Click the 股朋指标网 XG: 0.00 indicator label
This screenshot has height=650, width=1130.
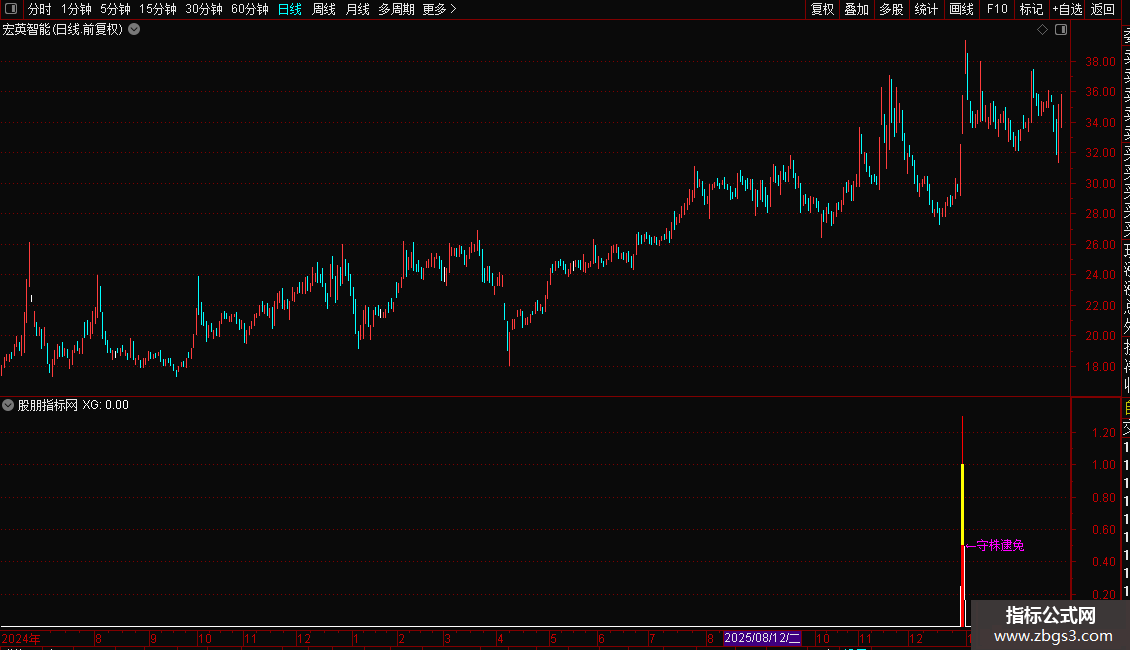coord(74,405)
